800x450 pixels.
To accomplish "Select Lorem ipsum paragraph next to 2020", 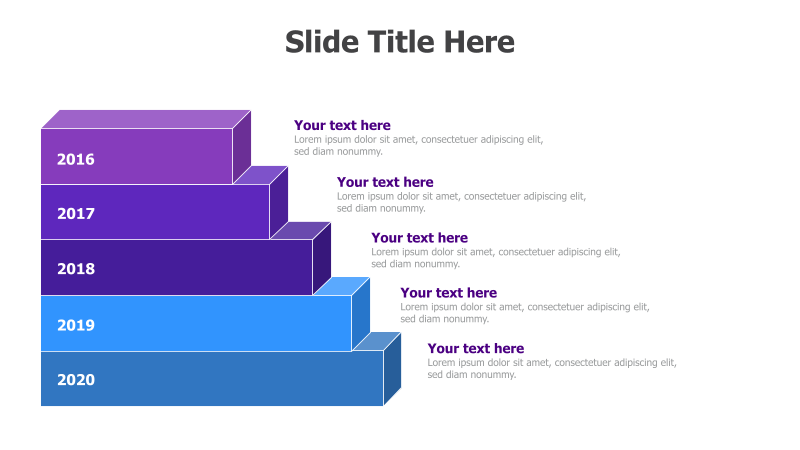I will click(x=552, y=368).
